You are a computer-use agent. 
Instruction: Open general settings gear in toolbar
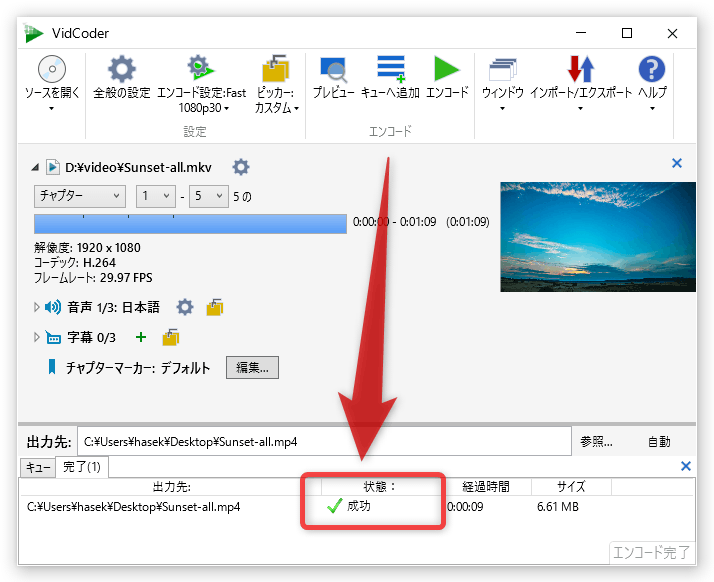coord(122,69)
